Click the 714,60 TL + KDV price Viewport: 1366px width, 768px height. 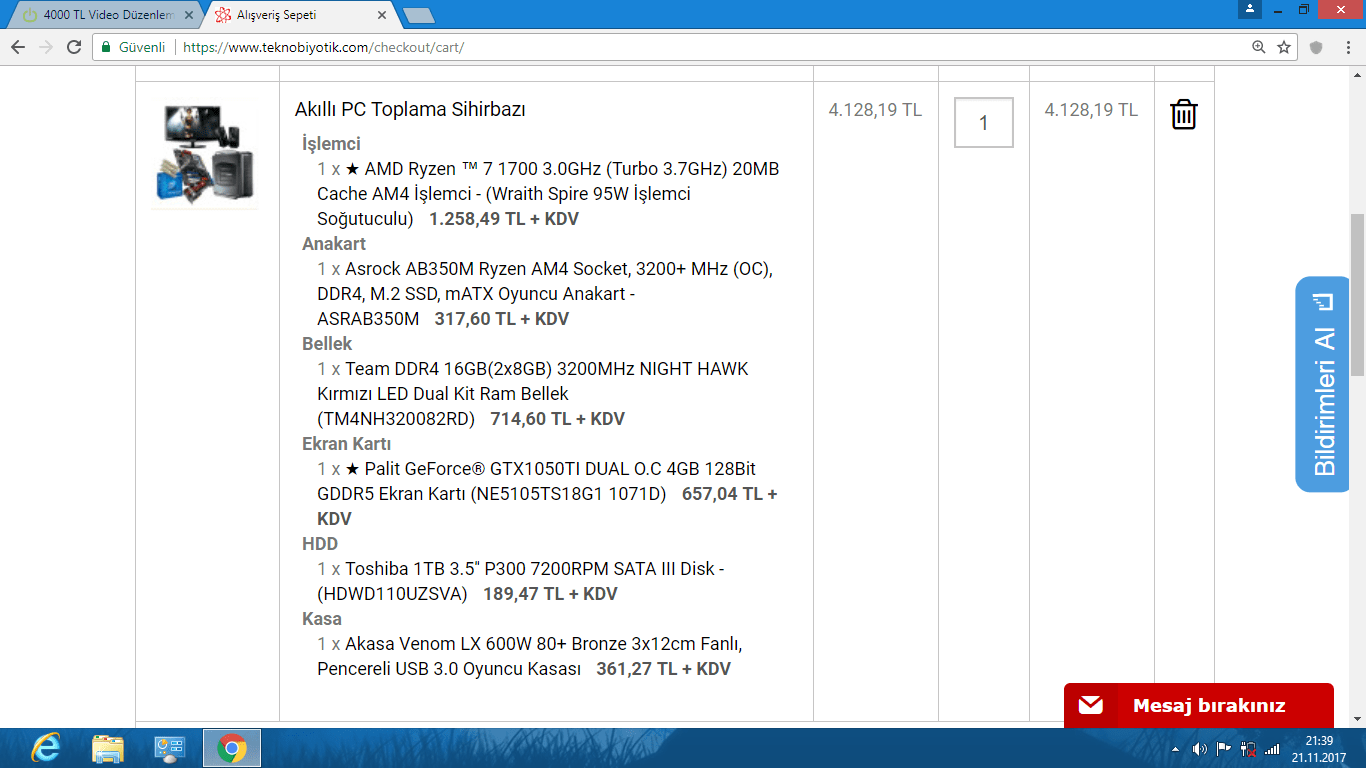click(x=558, y=419)
